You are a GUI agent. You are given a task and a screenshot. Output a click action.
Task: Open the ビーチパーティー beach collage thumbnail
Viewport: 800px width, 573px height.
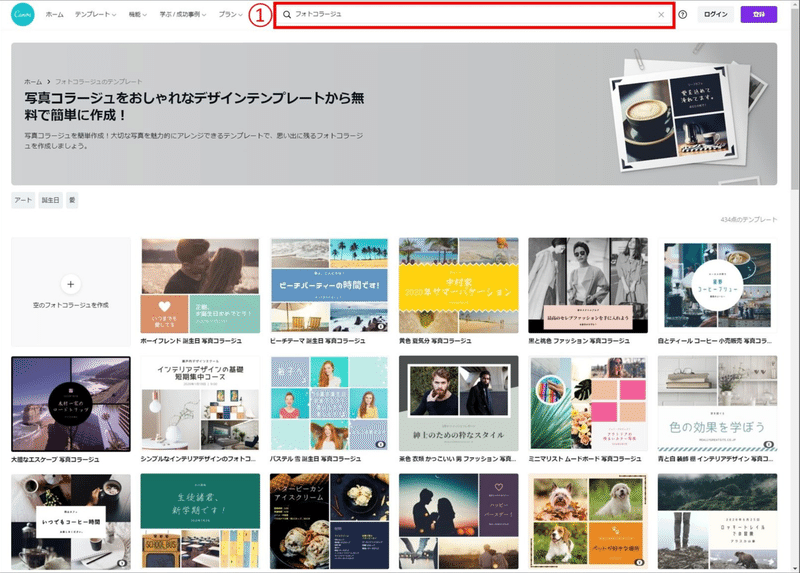[329, 286]
